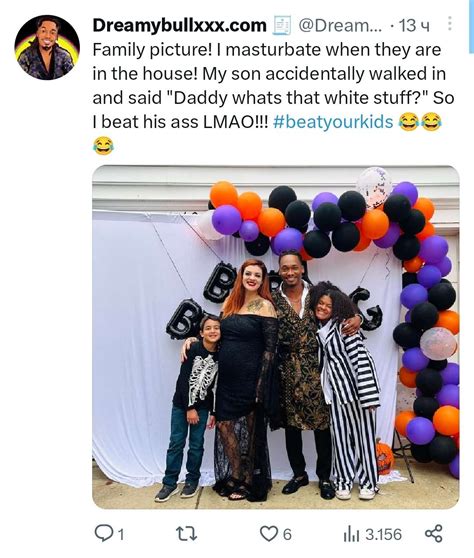Click the like count showing 6
This screenshot has width=474, height=558.
tap(287, 535)
